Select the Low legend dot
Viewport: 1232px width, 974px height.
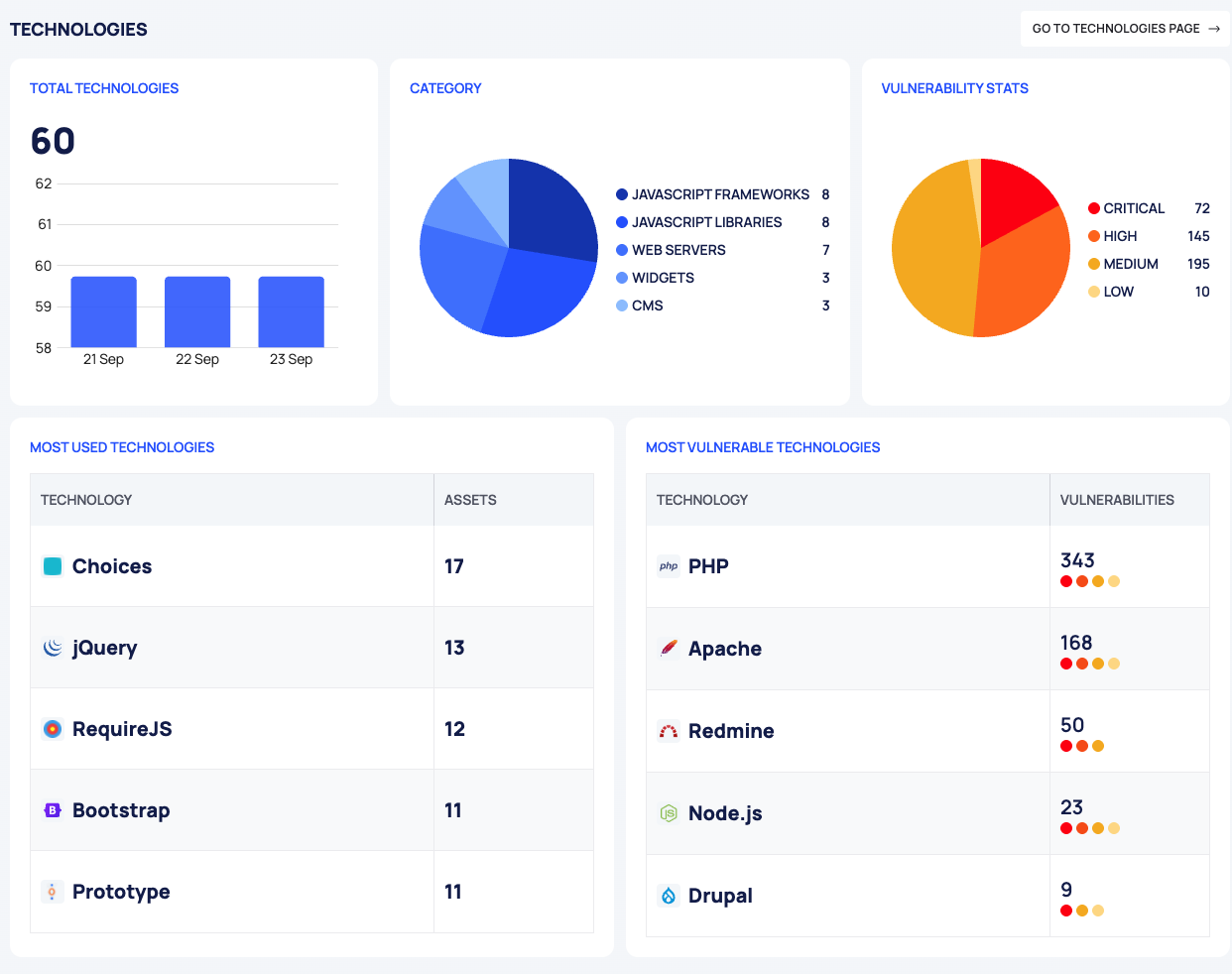pyautogui.click(x=1094, y=292)
